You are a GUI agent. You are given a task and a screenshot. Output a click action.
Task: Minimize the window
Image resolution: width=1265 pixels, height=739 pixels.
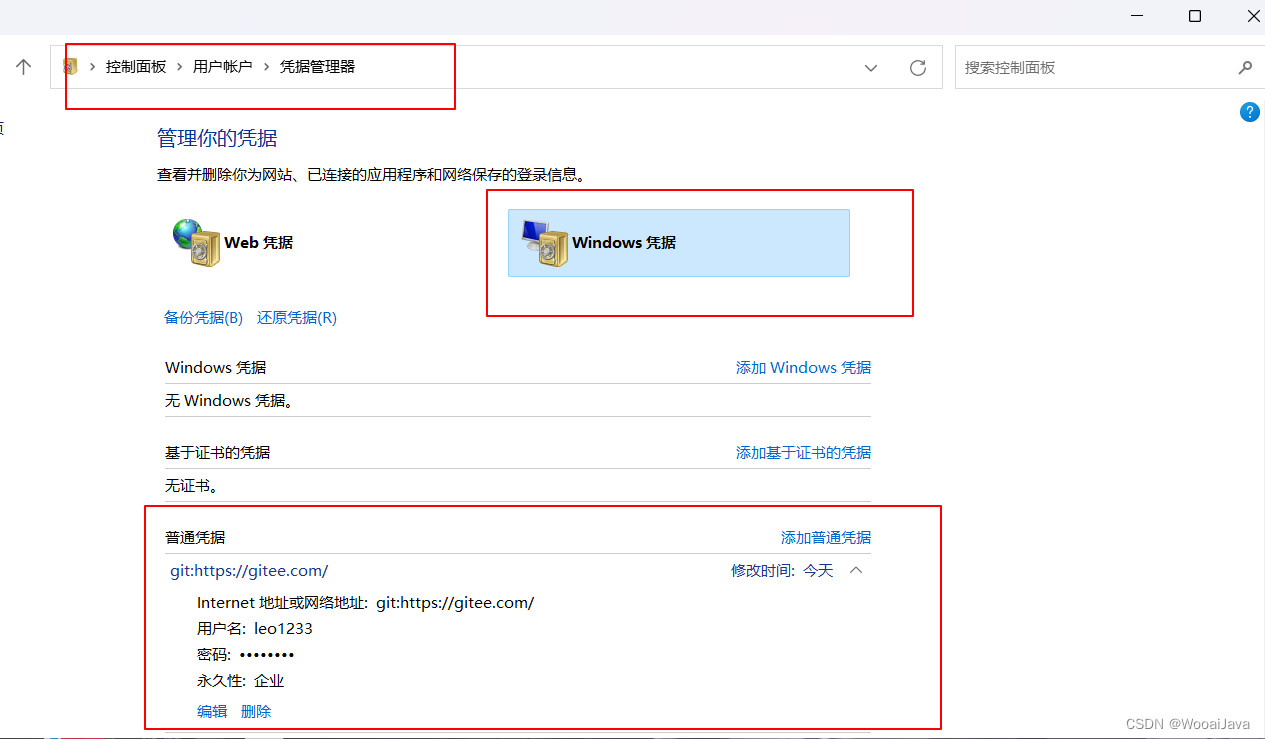click(1137, 16)
